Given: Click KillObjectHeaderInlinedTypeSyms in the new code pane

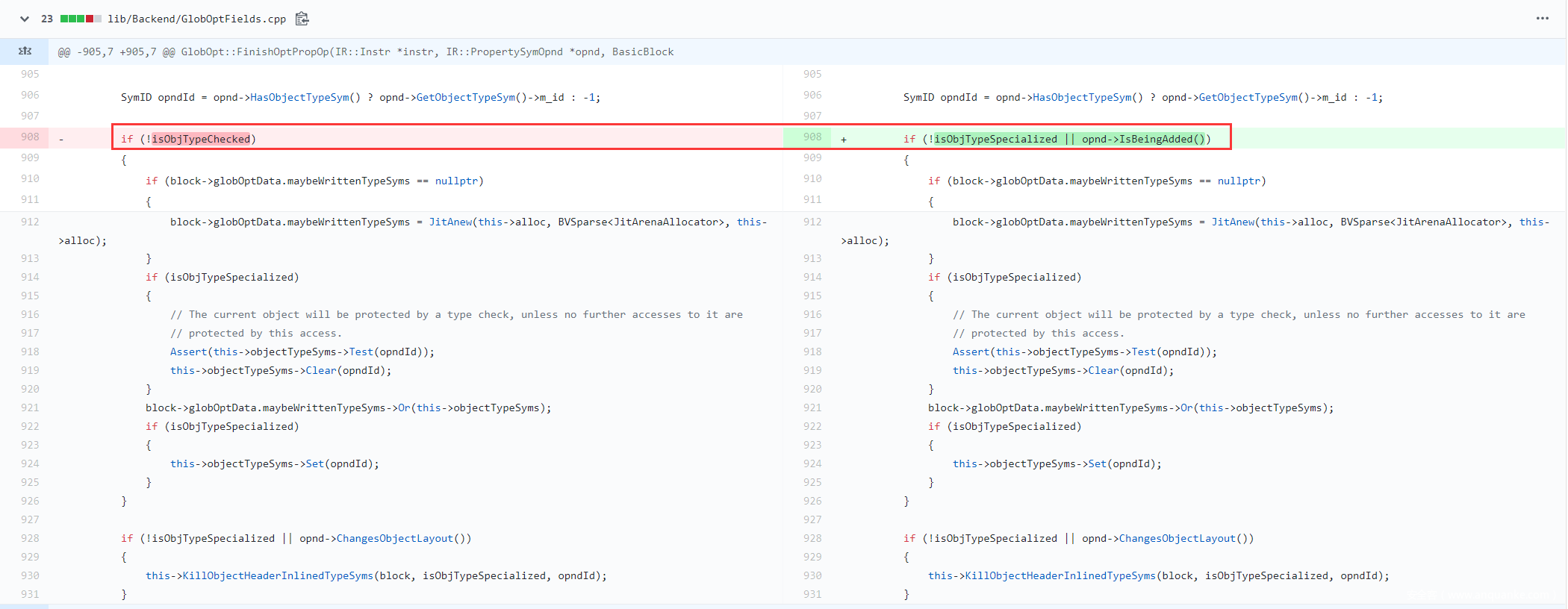Looking at the screenshot, I should point(1060,575).
